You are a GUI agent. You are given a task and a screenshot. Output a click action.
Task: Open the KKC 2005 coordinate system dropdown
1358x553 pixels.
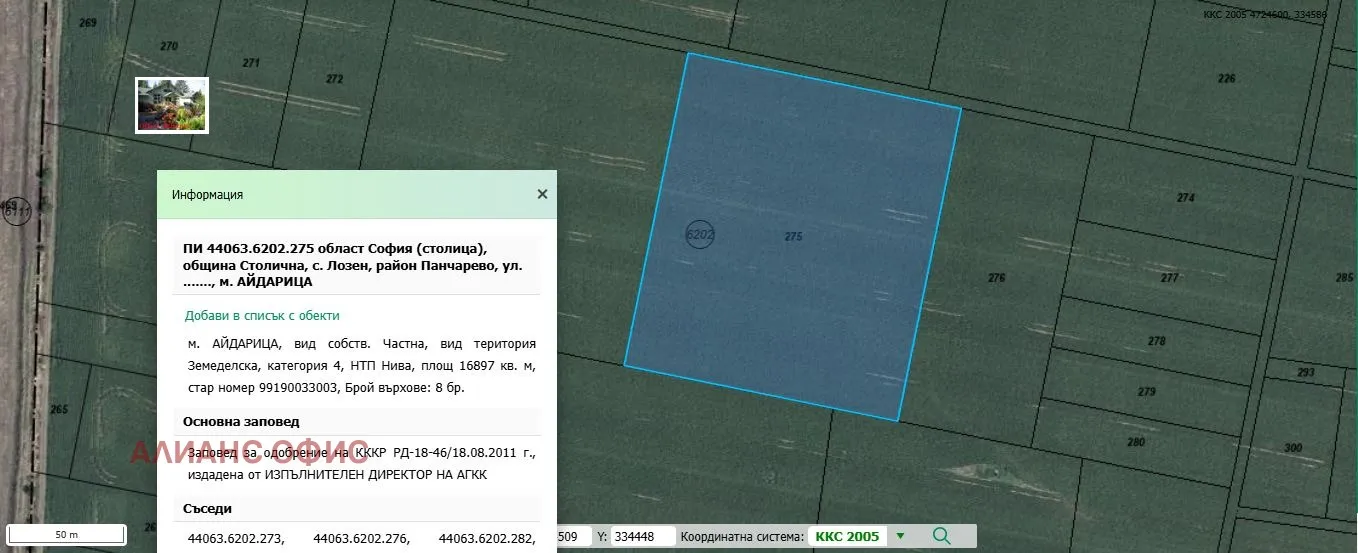(899, 536)
